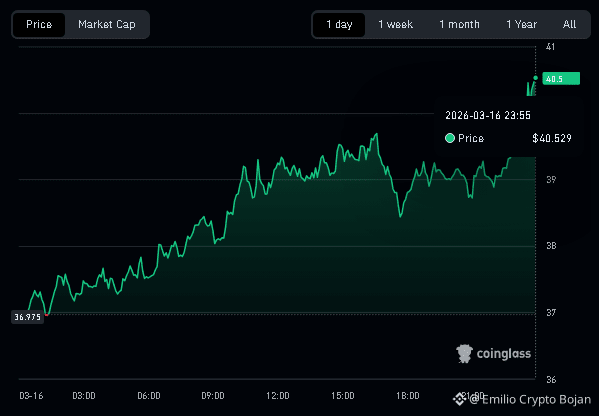Click the 38 price axis label
Image resolution: width=599 pixels, height=416 pixels.
(x=551, y=246)
